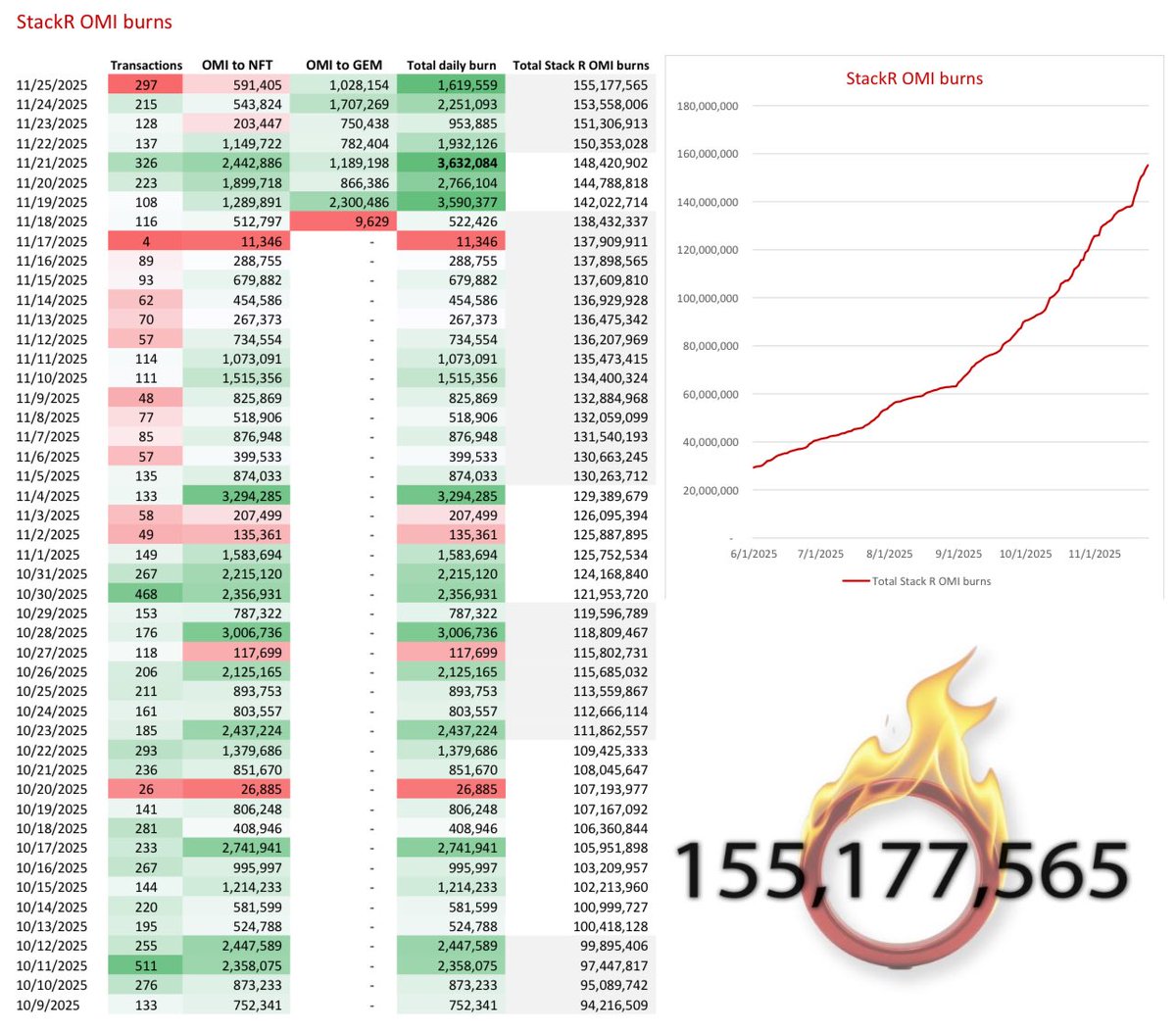Click the red transactions cell showing 26

point(146,790)
